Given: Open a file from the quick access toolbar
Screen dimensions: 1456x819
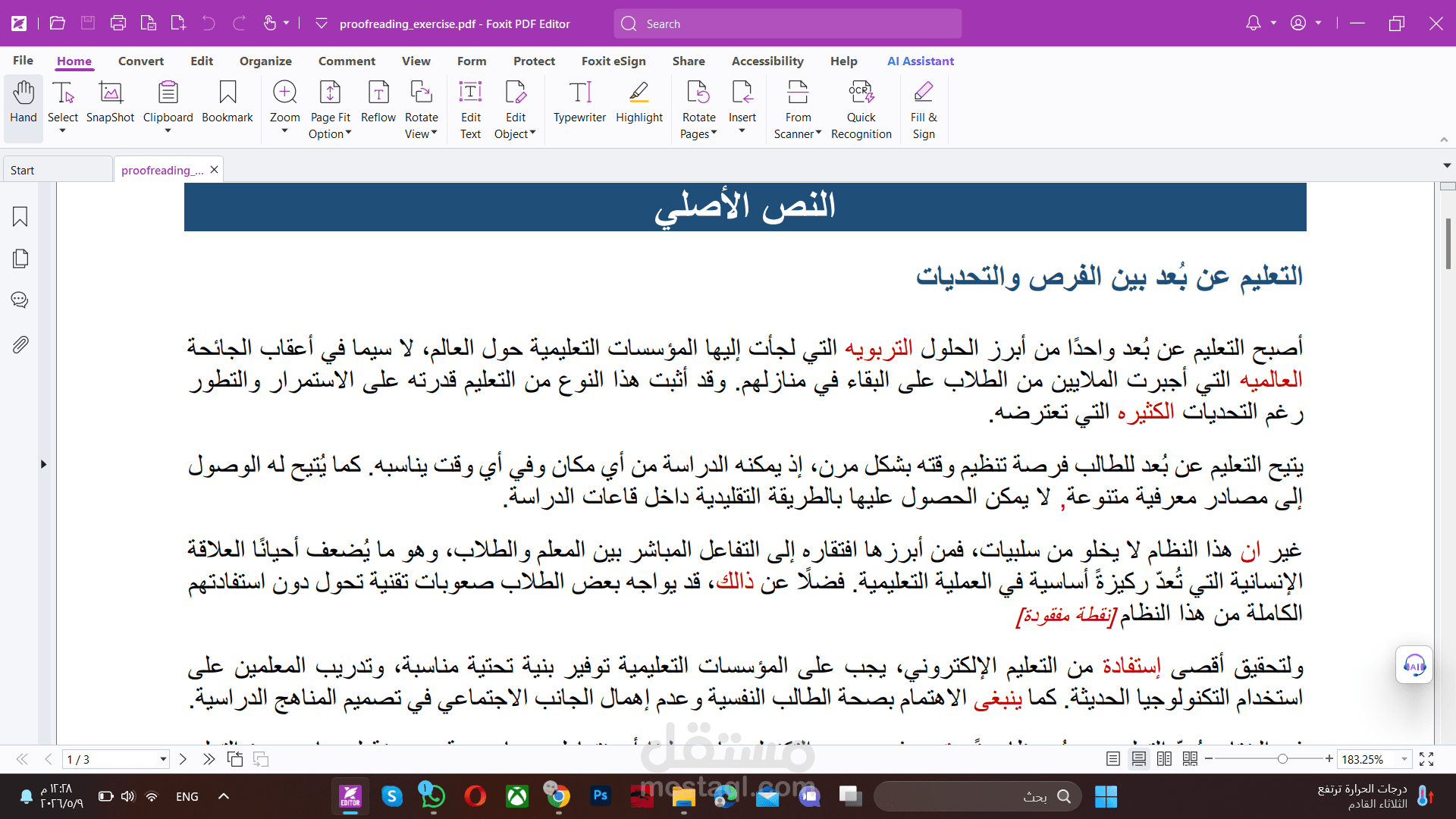Looking at the screenshot, I should (58, 24).
